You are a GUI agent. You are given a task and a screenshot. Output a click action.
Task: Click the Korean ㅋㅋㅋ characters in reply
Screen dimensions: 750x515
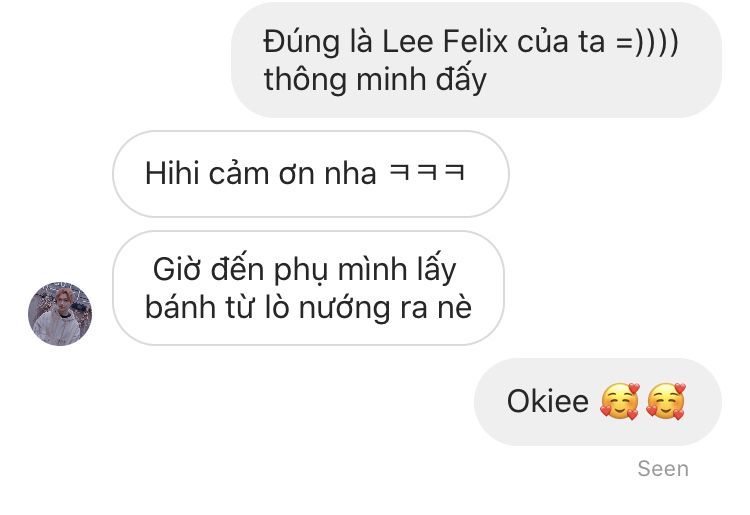(427, 172)
